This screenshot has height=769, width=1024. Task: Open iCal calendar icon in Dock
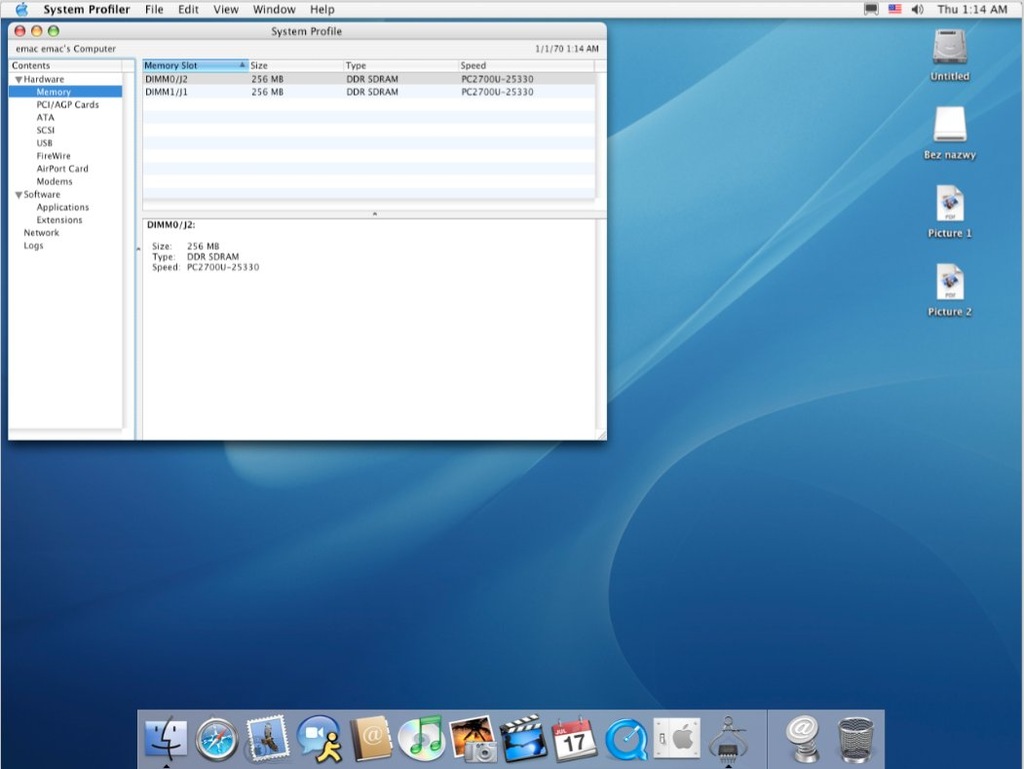pyautogui.click(x=574, y=739)
